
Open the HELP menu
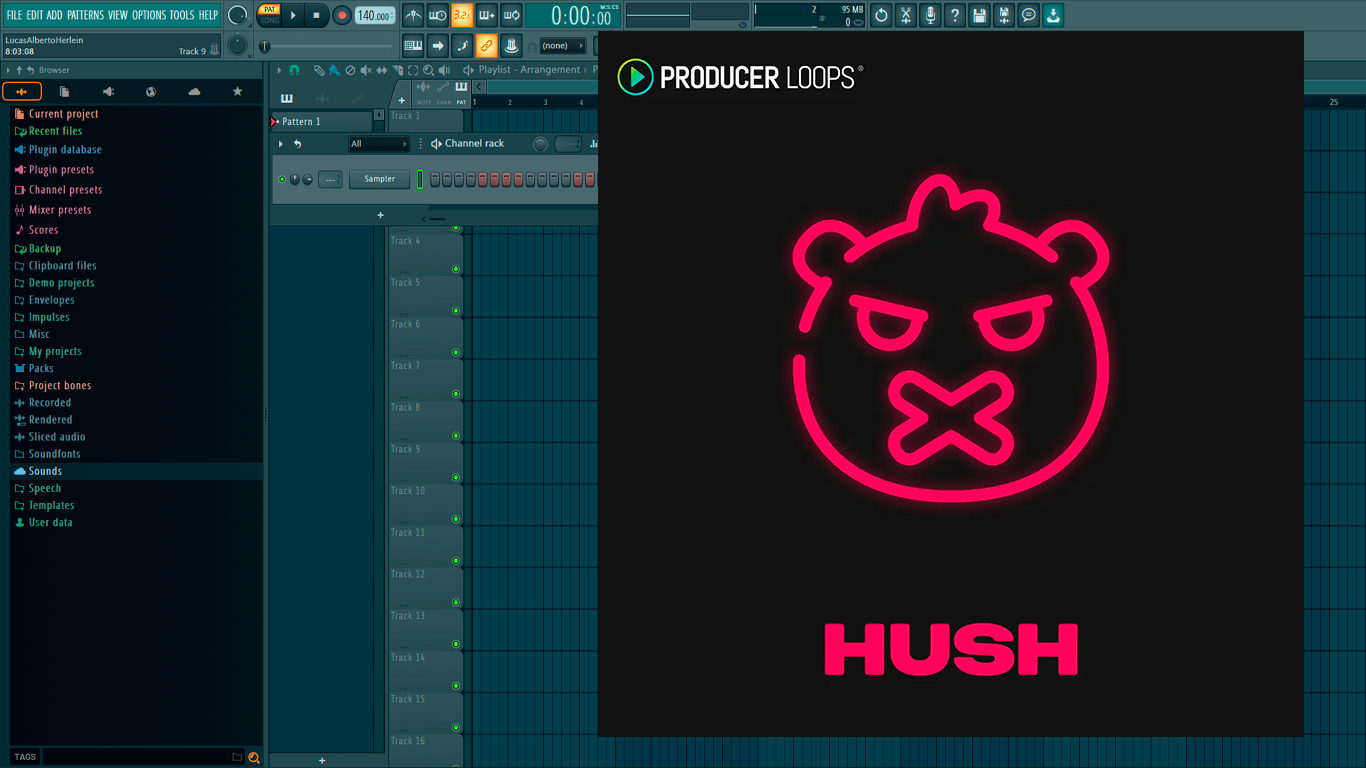(x=208, y=15)
